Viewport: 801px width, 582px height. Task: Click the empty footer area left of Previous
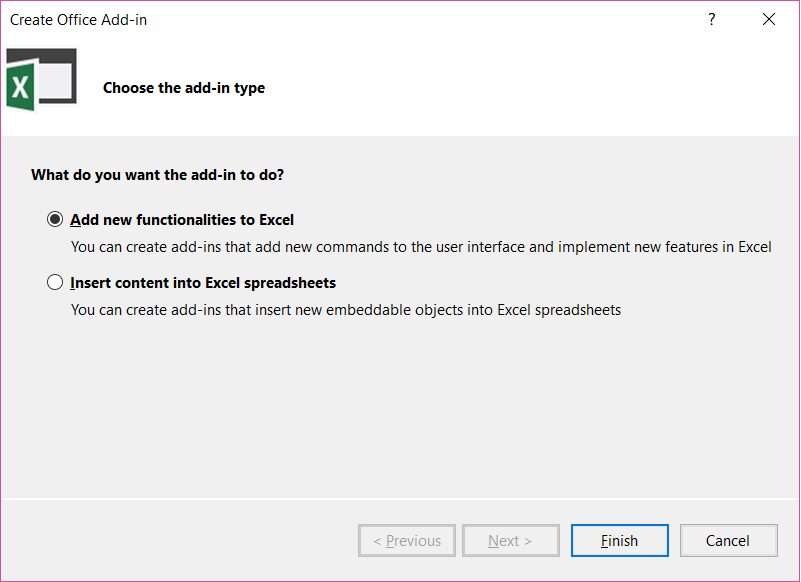180,541
